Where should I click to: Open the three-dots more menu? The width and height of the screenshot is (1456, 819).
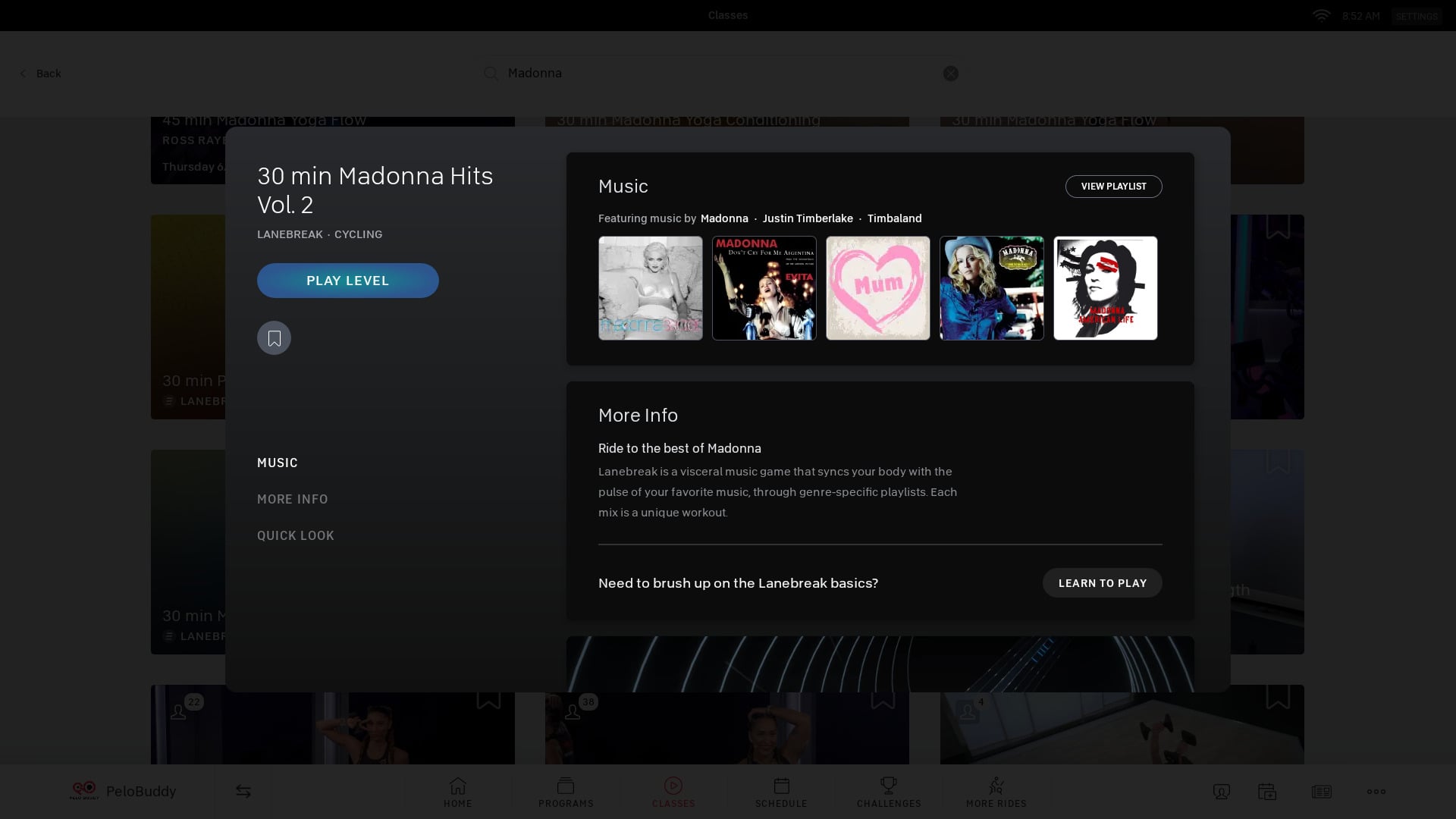pos(1376,792)
